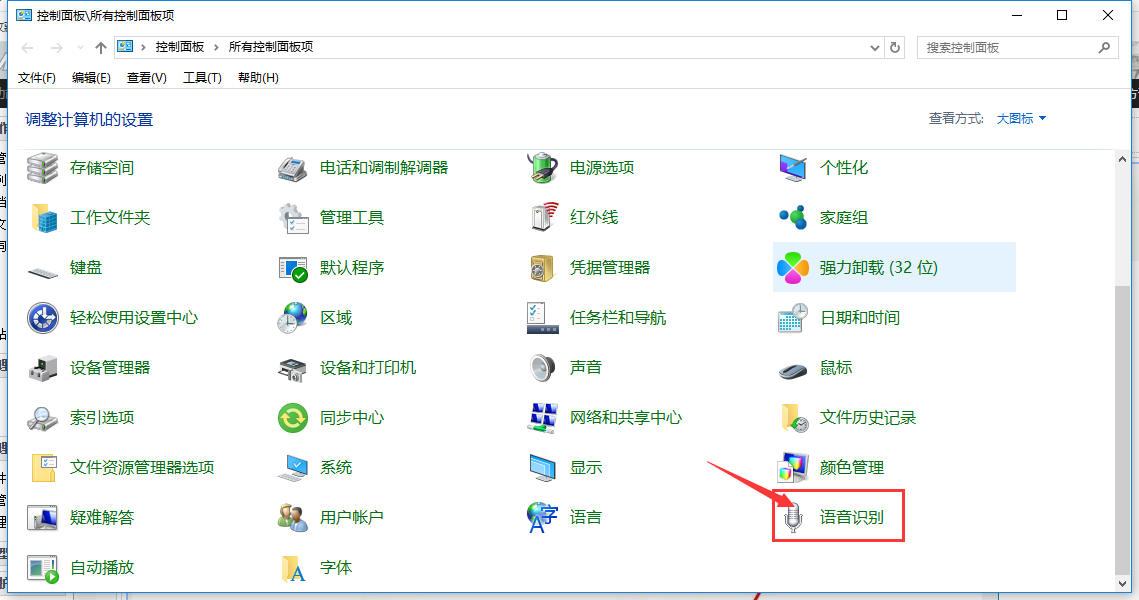Expand the 大图标 view mode dropdown

[x=1021, y=118]
